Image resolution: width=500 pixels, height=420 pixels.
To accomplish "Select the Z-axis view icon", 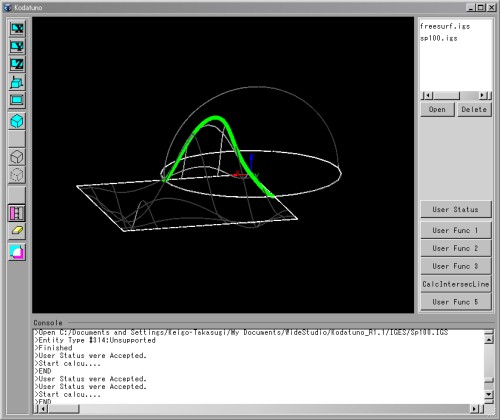I will coord(17,64).
